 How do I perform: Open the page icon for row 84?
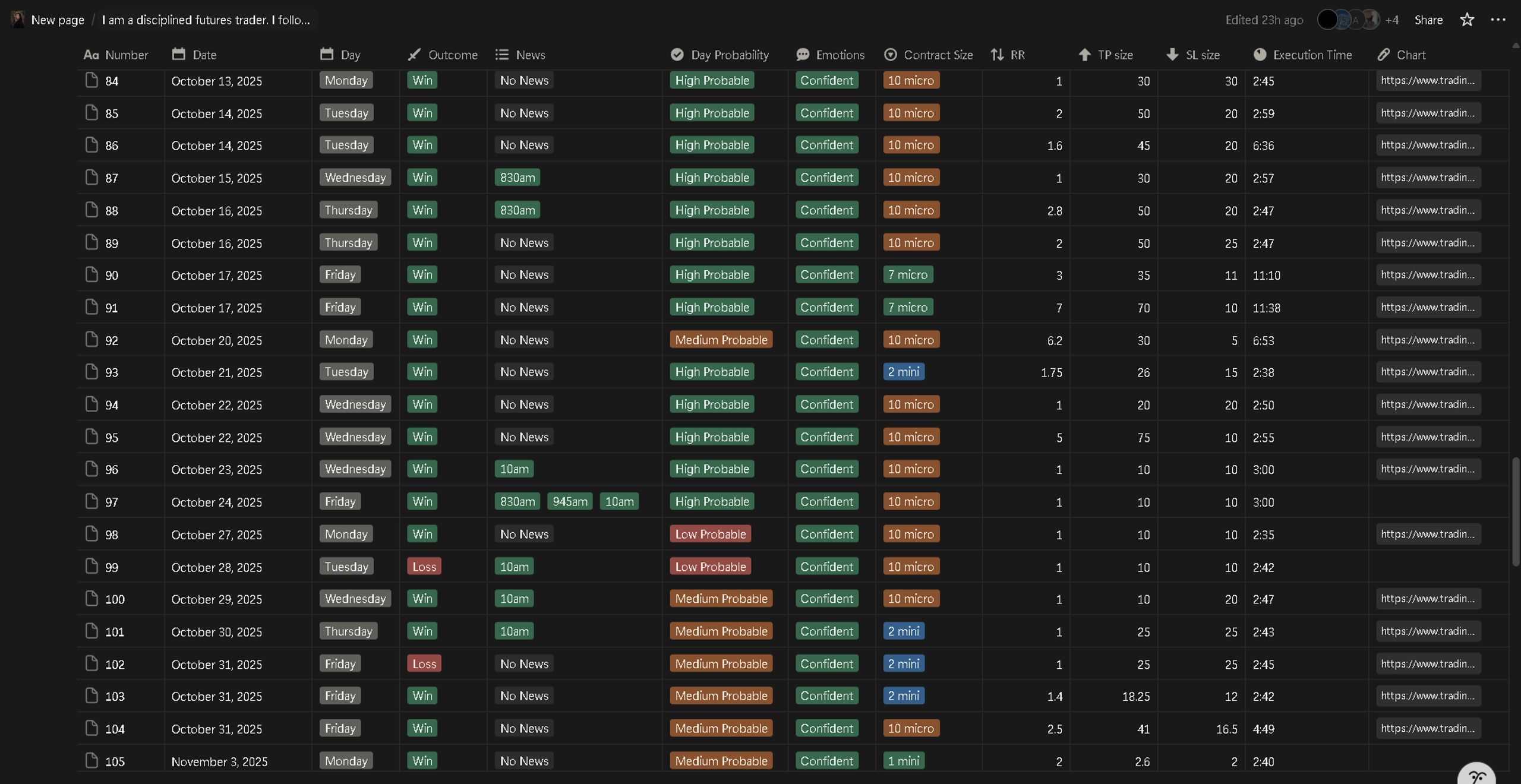pos(91,80)
